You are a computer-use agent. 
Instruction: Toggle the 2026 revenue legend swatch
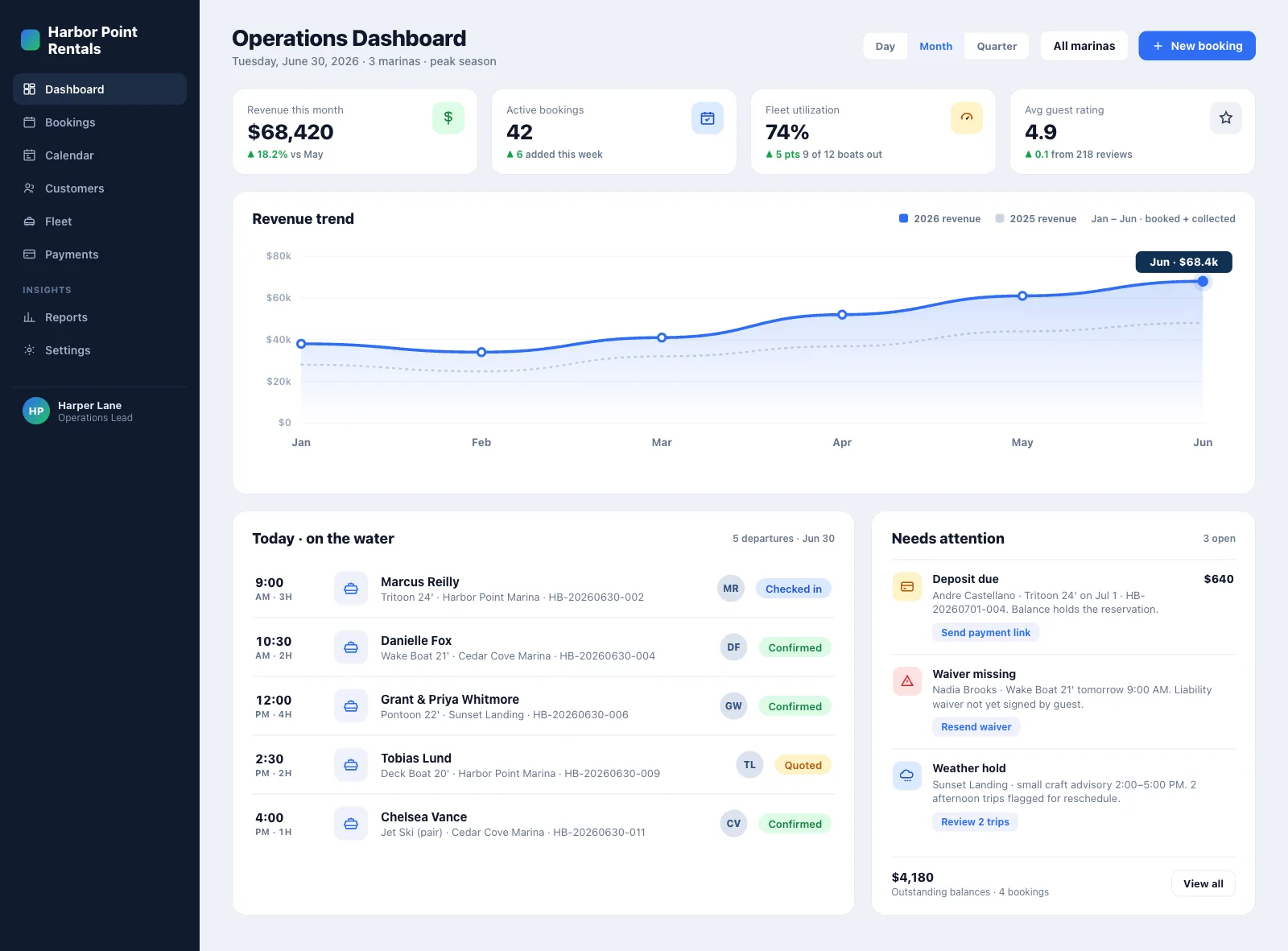(903, 218)
